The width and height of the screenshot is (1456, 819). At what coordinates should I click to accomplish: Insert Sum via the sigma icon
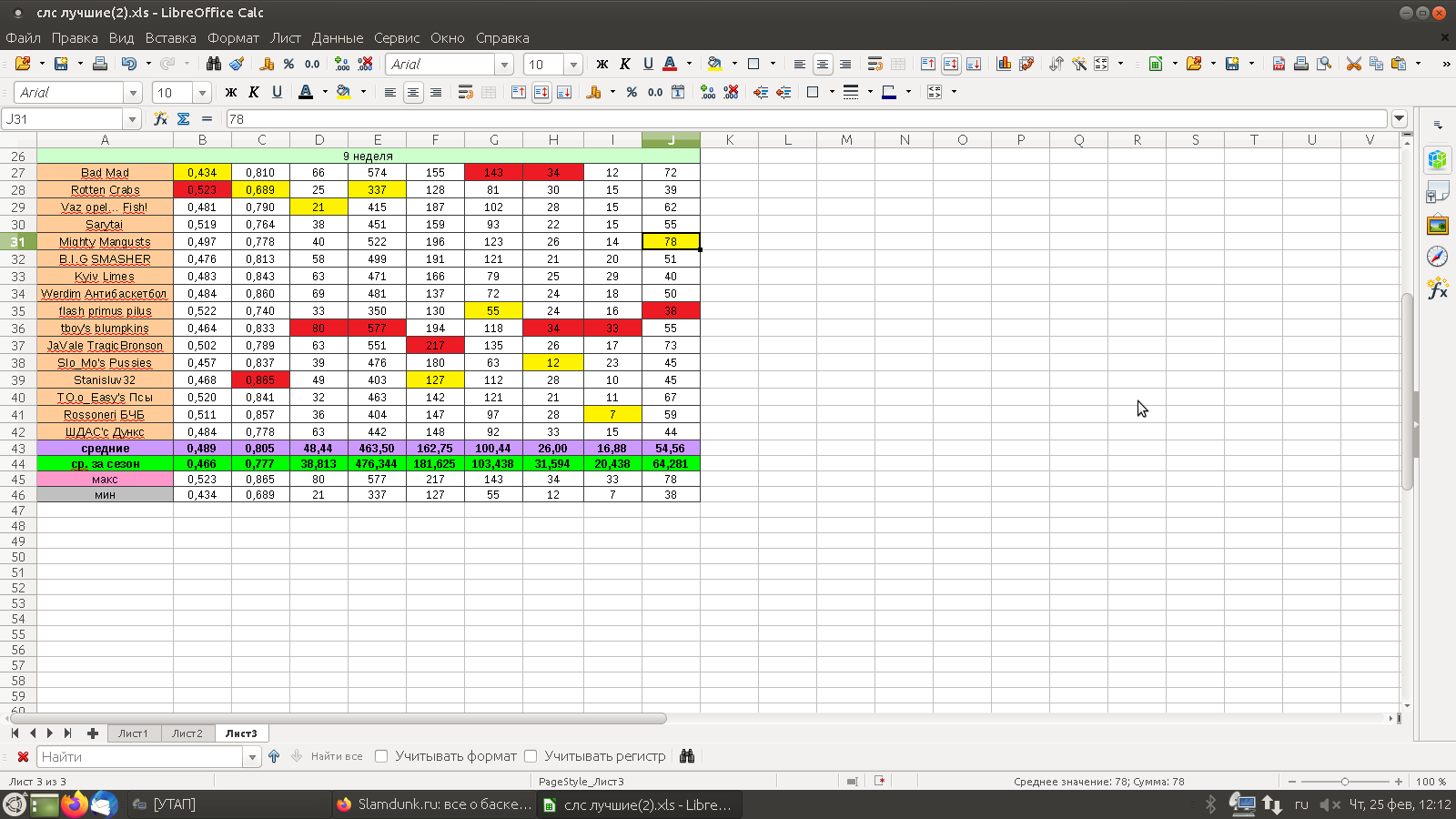coord(183,119)
